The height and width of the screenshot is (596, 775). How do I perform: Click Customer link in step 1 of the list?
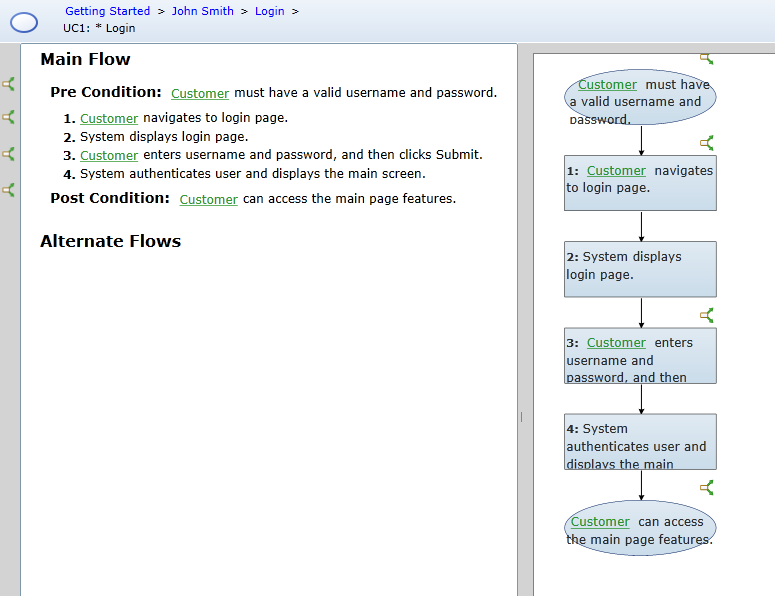[x=109, y=119]
